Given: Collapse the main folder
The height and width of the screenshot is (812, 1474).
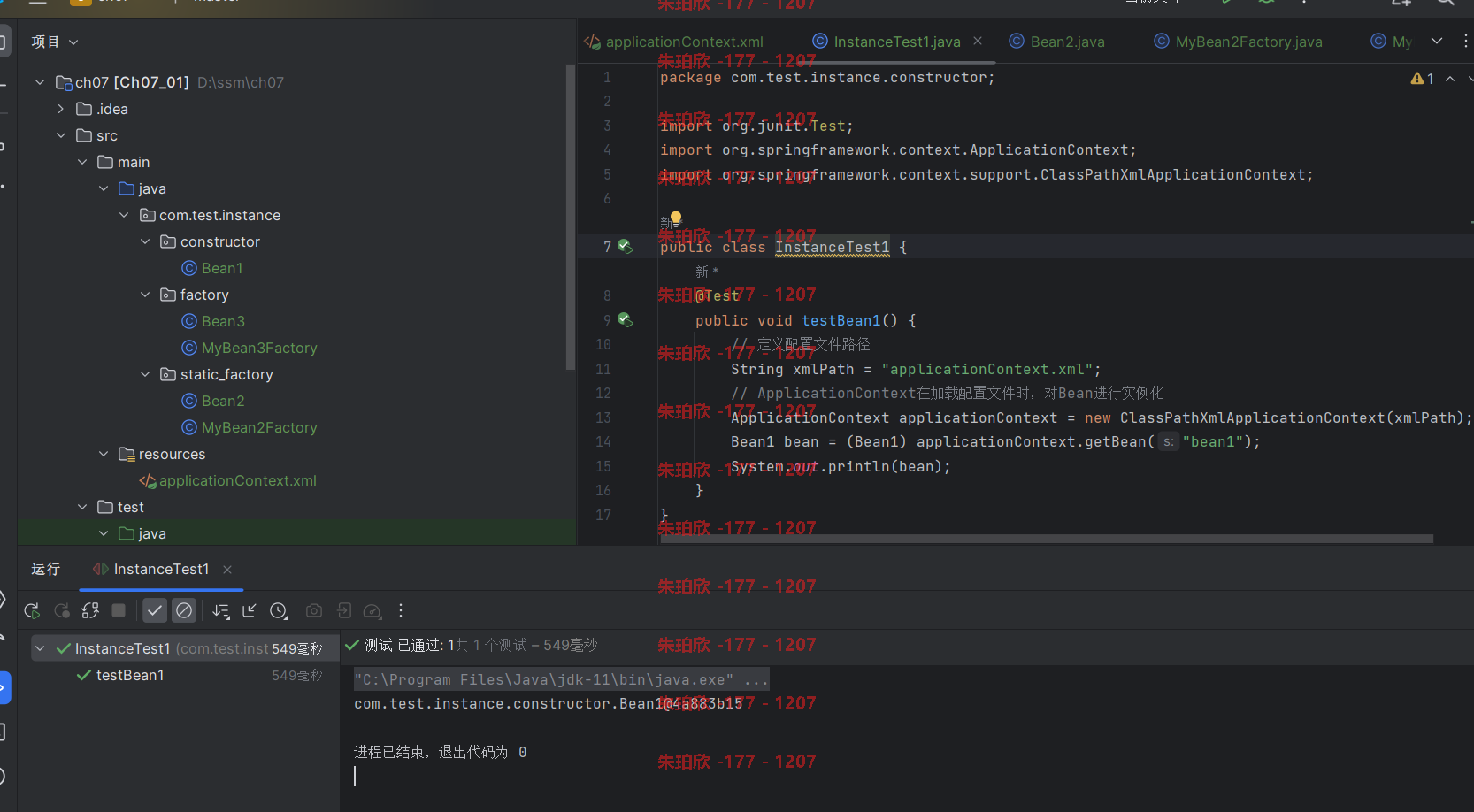Looking at the screenshot, I should click(82, 162).
